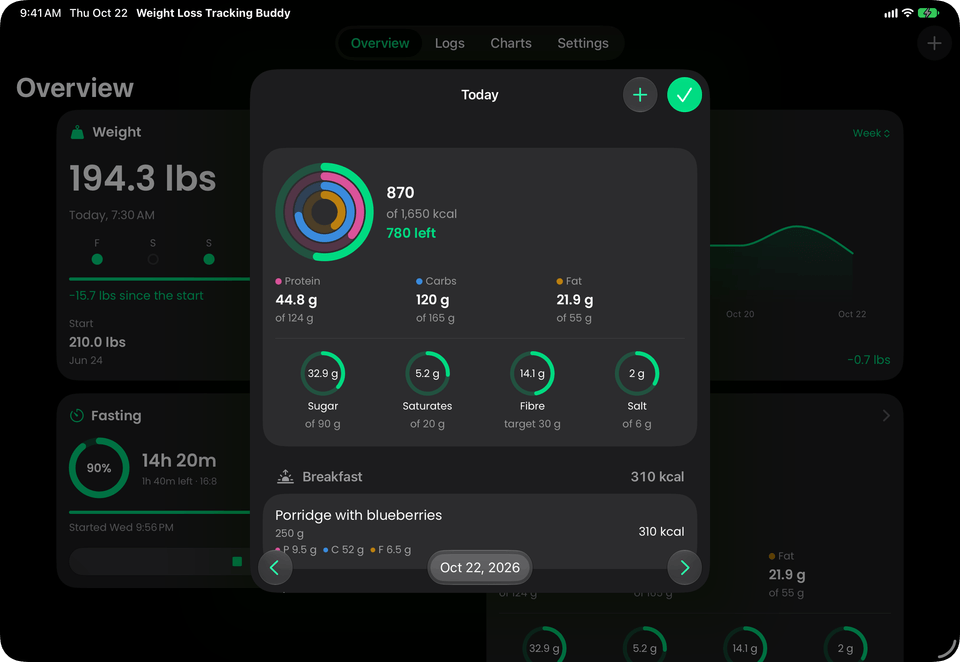Image resolution: width=960 pixels, height=662 pixels.
Task: Tap the Fibre 14.1 g ring
Action: coord(532,374)
